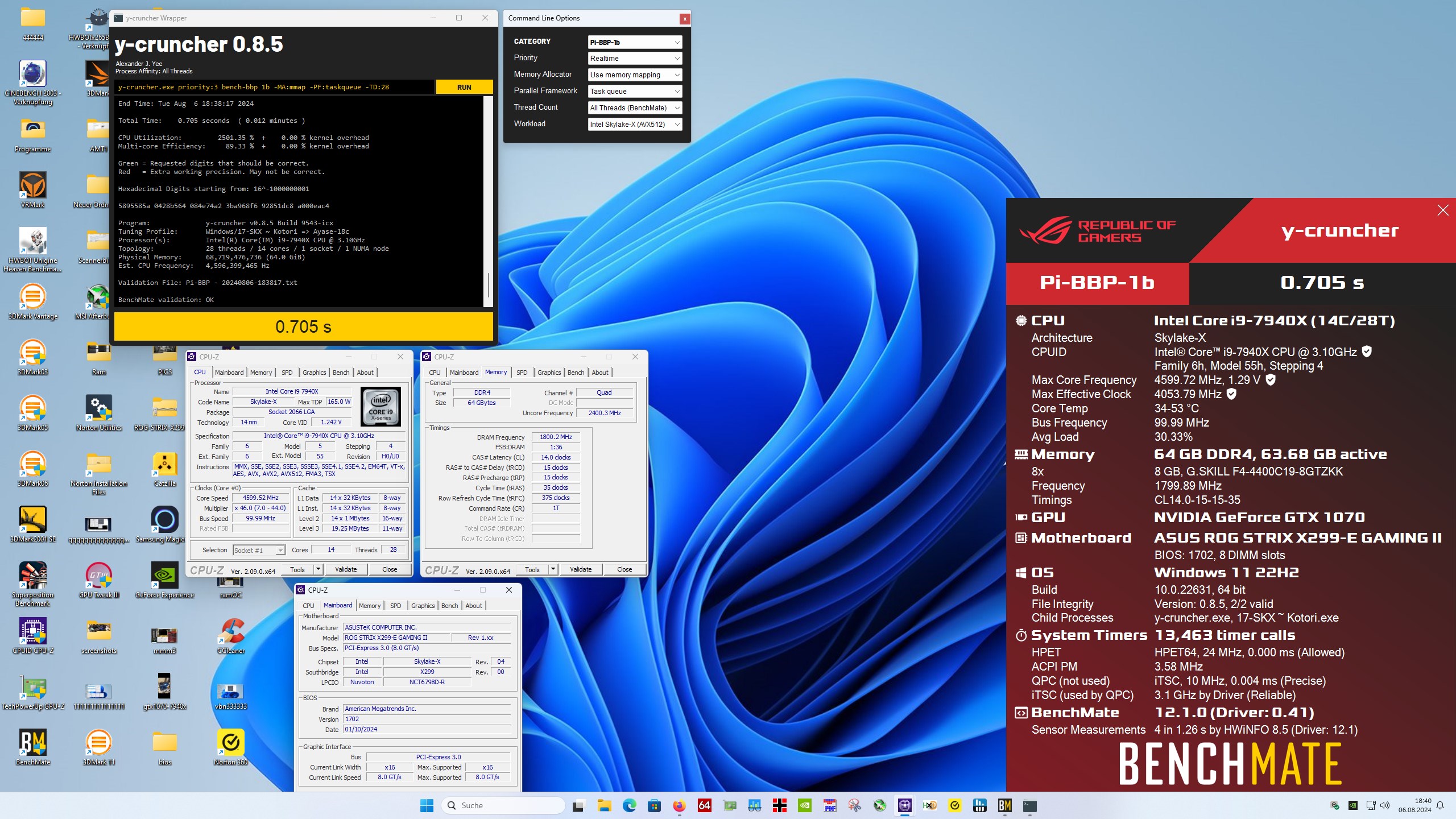This screenshot has width=1456, height=819.
Task: Click the Tools button in CPU-Z Memory window
Action: [532, 569]
